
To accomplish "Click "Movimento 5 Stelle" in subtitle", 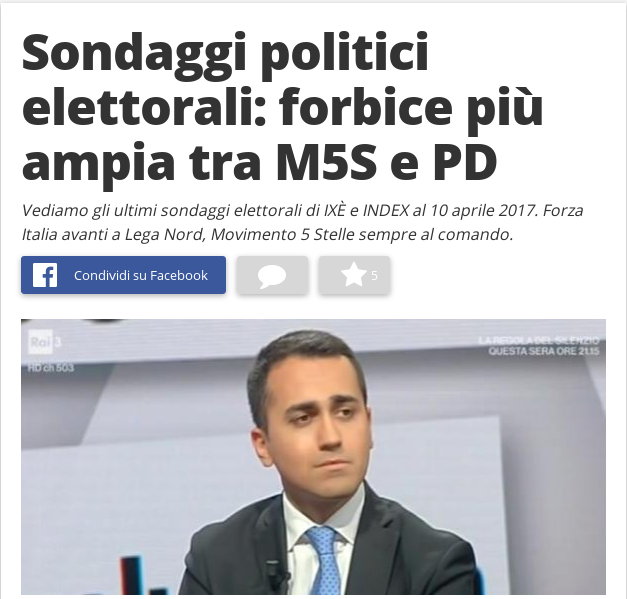I will (283, 235).
